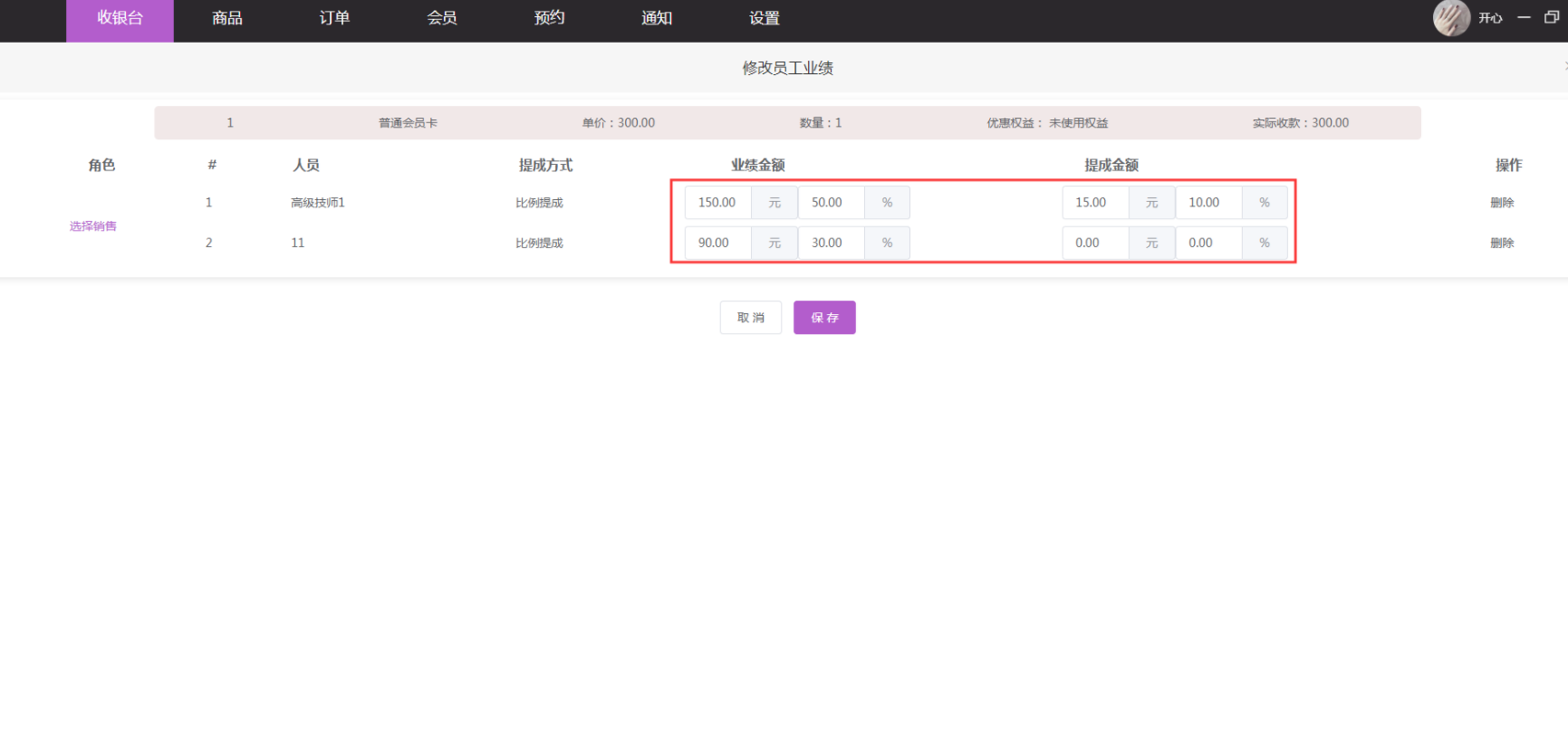This screenshot has width=1568, height=756.
Task: Switch to the 商品 tab
Action: point(227,18)
